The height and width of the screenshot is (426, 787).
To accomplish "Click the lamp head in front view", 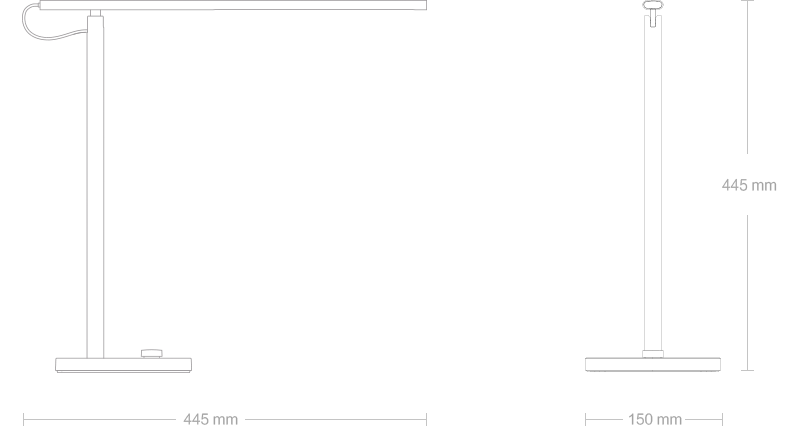I will coord(653,6).
